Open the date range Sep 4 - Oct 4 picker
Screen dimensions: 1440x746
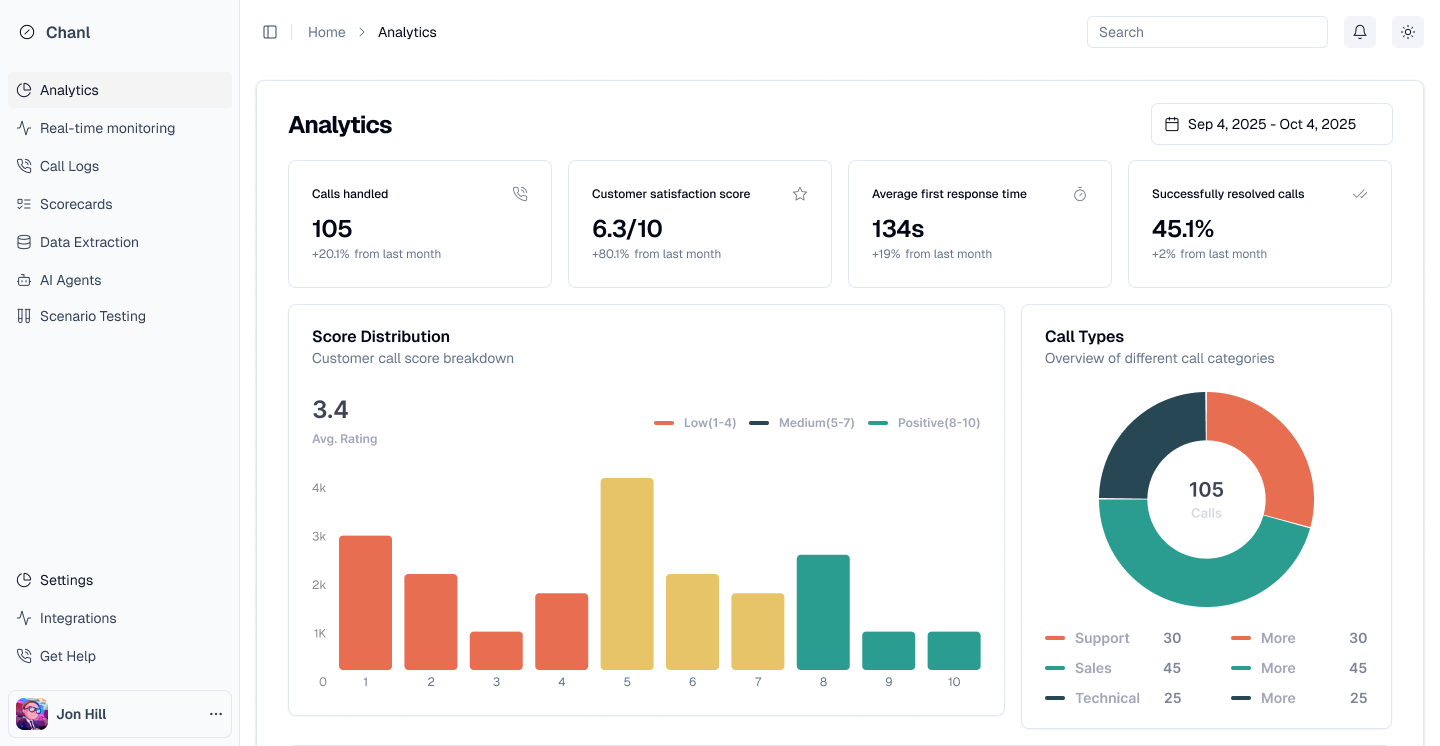coord(1271,125)
